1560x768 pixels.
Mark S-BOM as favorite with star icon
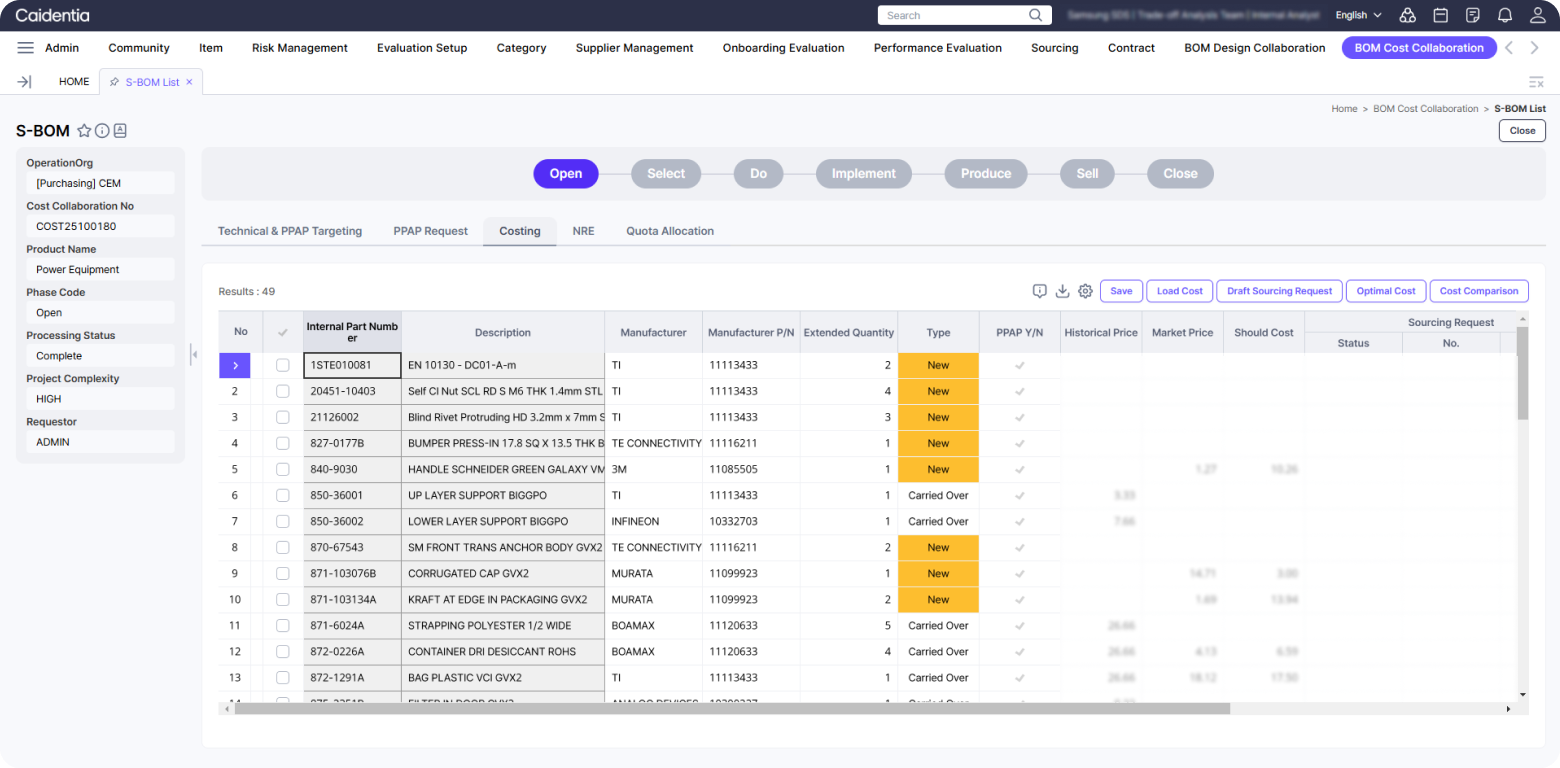(x=84, y=131)
